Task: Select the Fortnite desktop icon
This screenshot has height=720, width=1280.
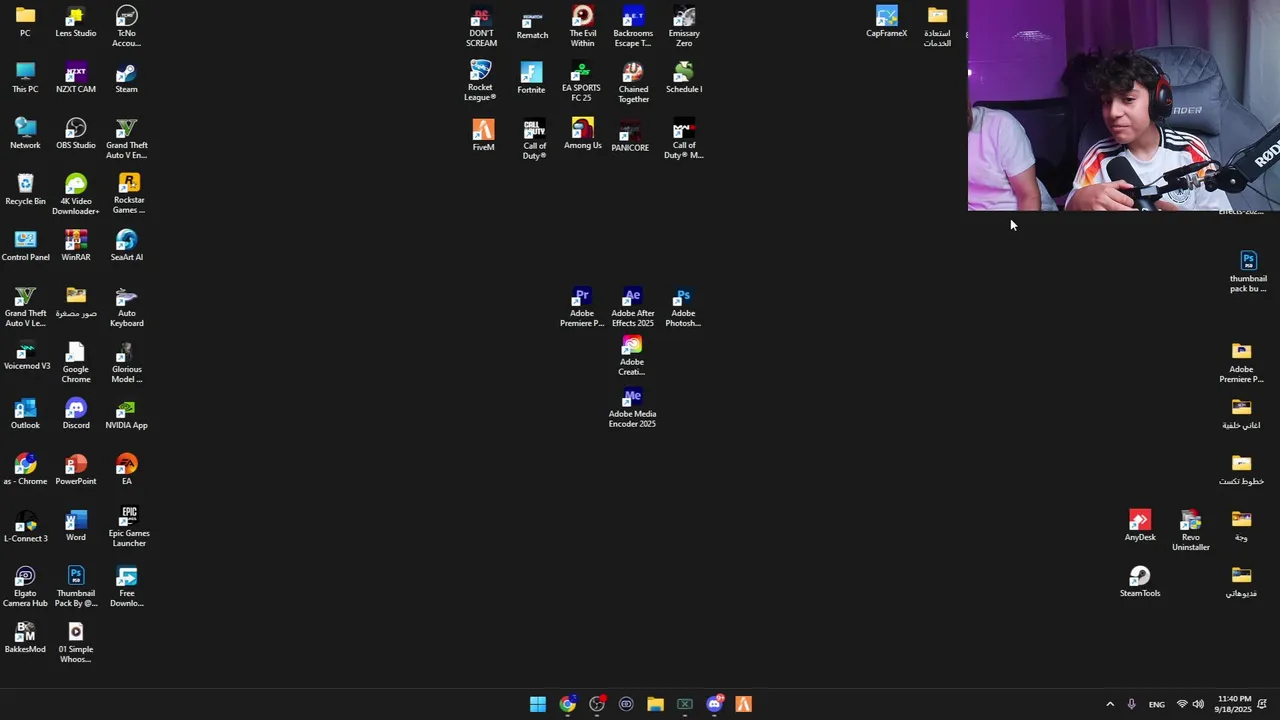Action: 531,78
